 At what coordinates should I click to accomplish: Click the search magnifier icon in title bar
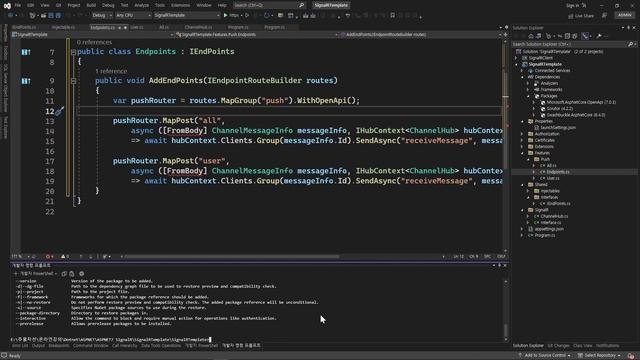click(x=301, y=5)
